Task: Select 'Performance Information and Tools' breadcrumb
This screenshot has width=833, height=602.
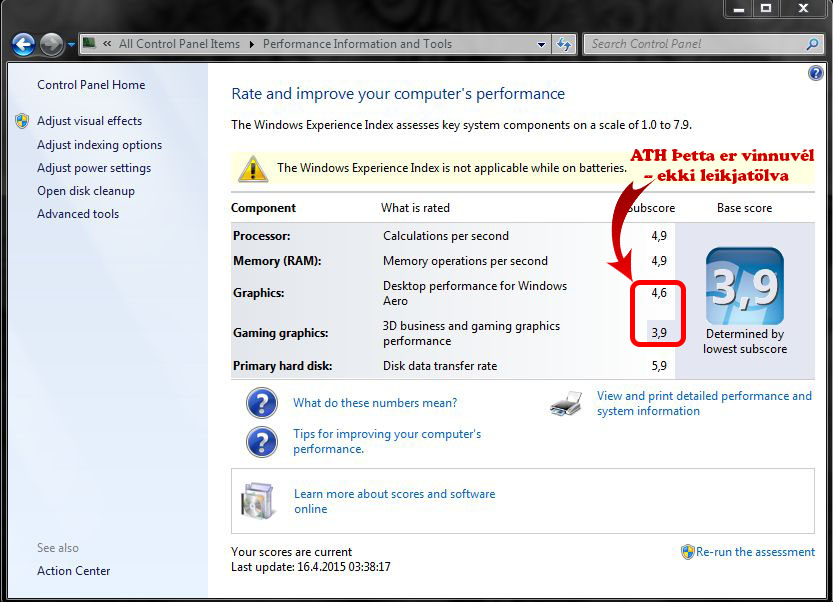Action: [x=357, y=44]
